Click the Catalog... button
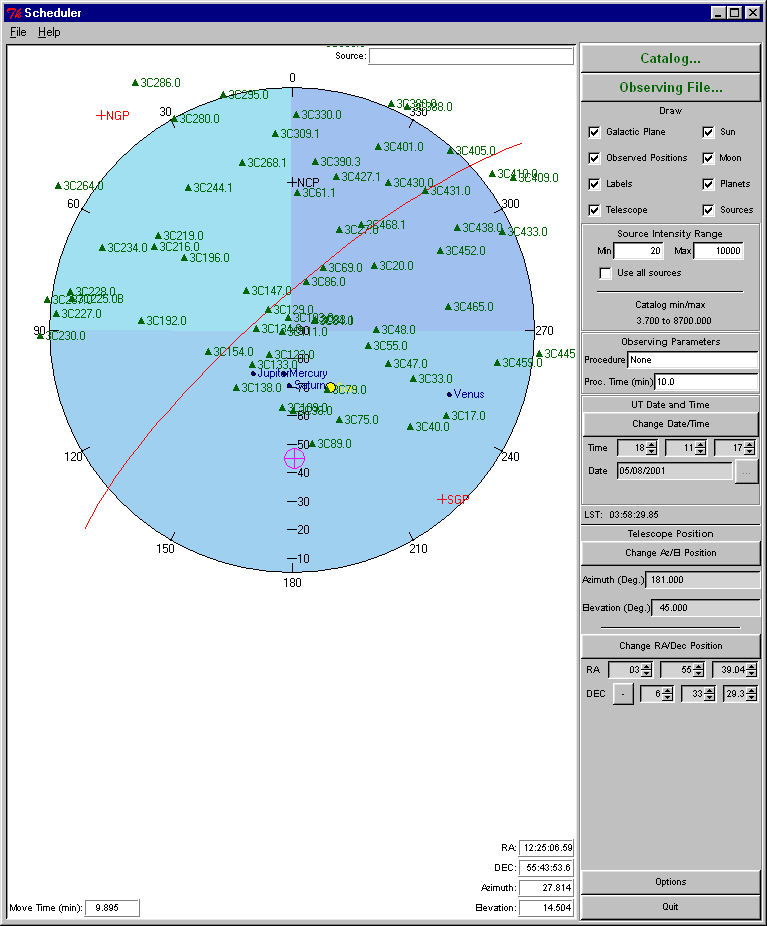767x926 pixels. click(x=670, y=59)
